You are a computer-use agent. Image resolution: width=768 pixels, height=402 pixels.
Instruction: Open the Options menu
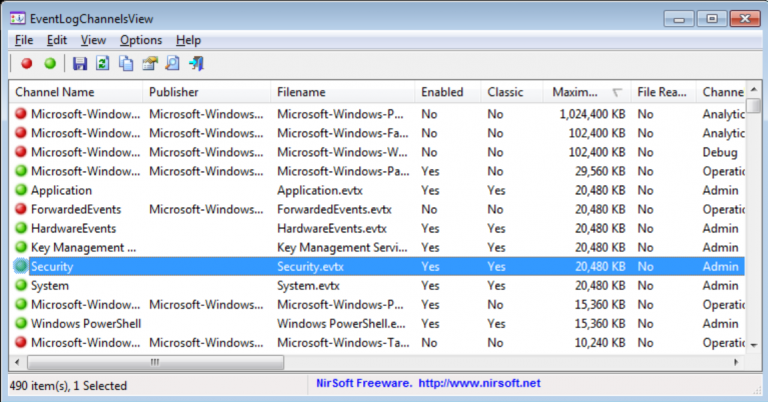coord(140,40)
